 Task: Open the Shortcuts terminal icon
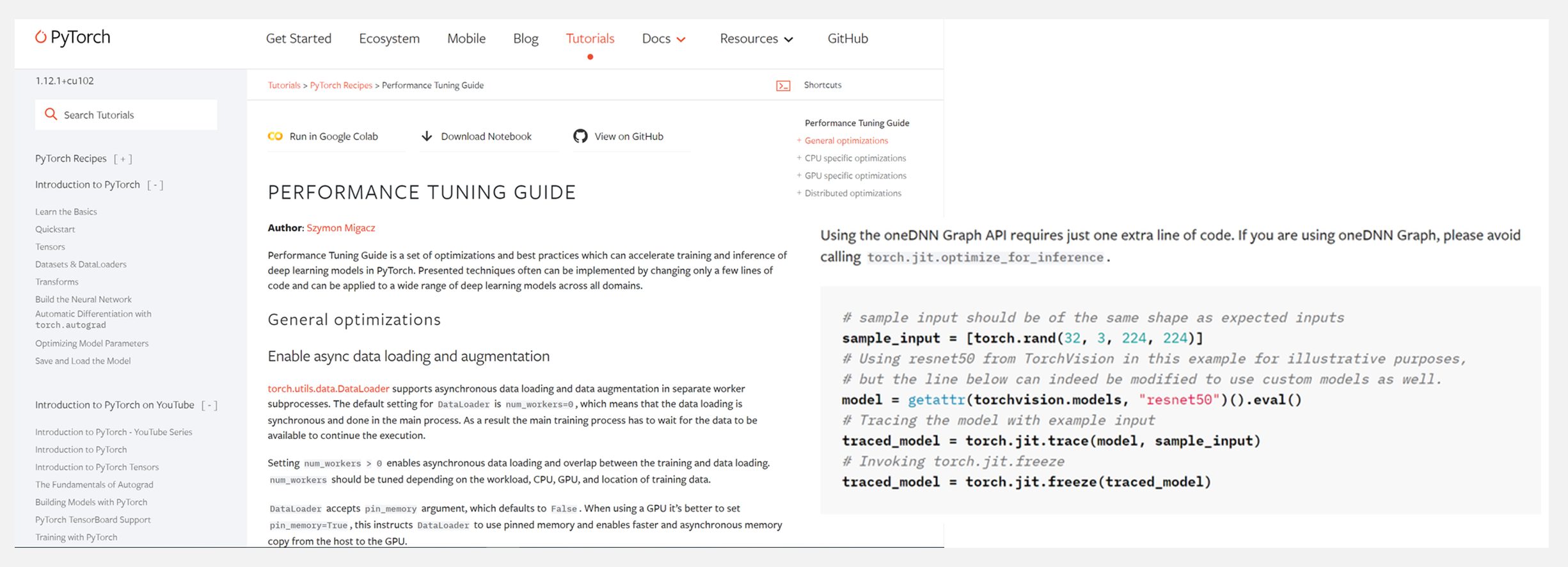(783, 85)
